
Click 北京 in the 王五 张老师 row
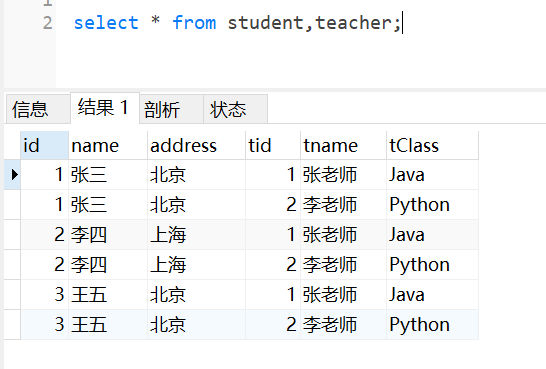(x=196, y=295)
